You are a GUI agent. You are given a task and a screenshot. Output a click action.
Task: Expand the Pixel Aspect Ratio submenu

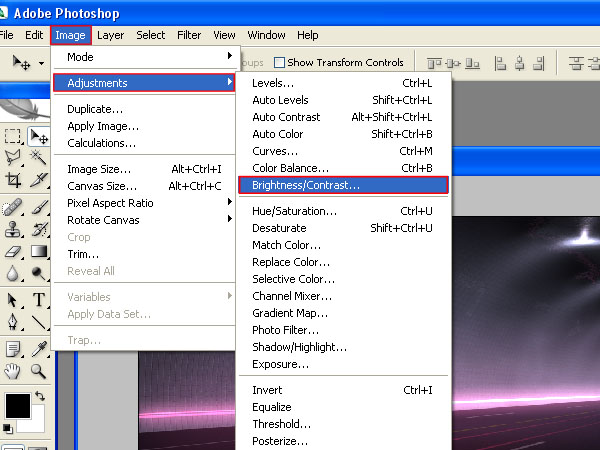click(147, 203)
